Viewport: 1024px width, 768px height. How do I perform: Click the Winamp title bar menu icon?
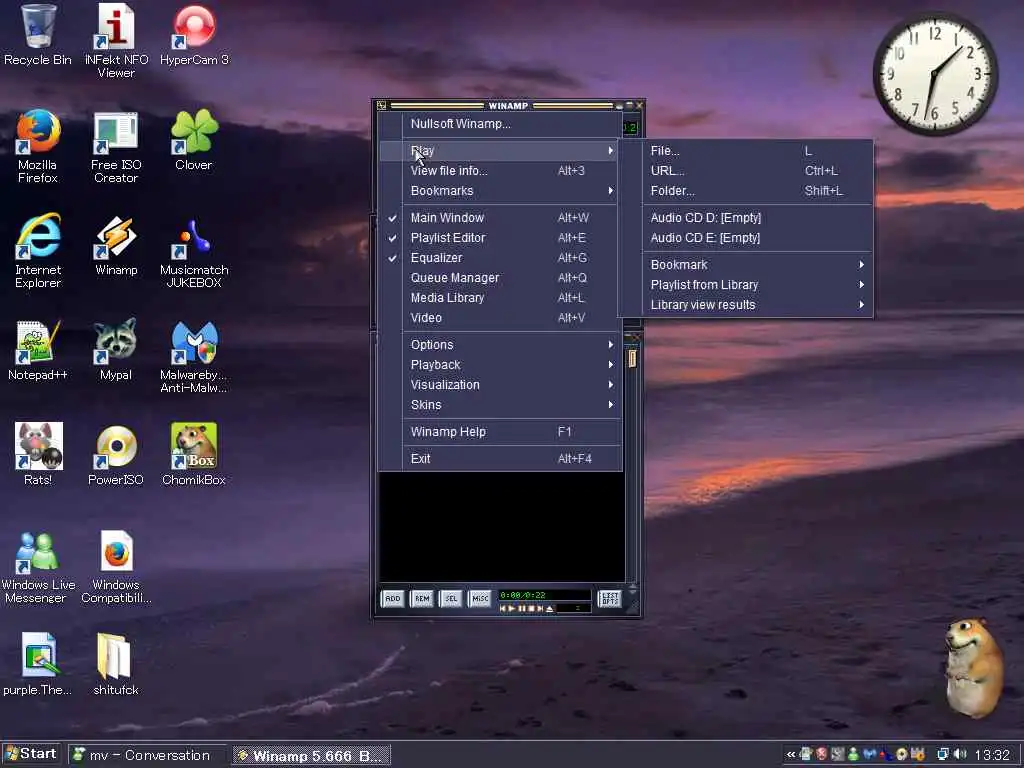tap(382, 105)
